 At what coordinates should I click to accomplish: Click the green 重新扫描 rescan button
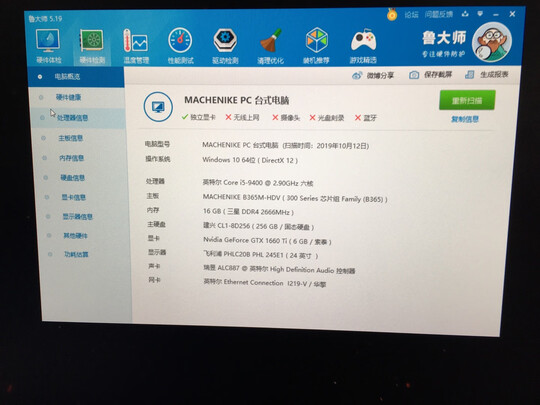click(x=467, y=100)
